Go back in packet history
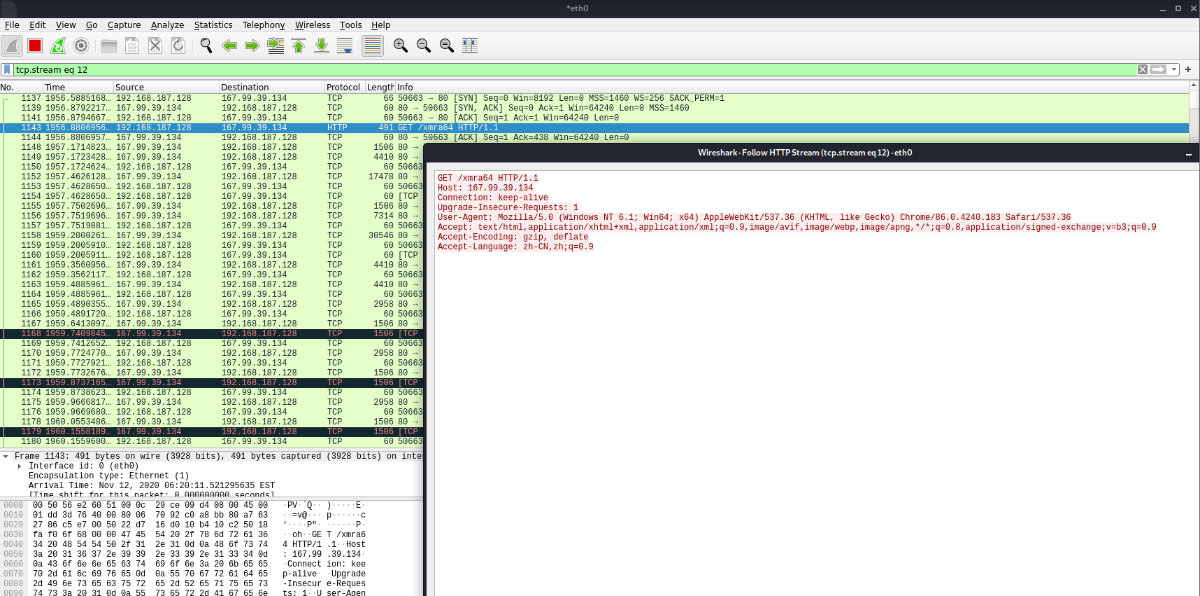Screen dimensions: 1200x596 229,45
